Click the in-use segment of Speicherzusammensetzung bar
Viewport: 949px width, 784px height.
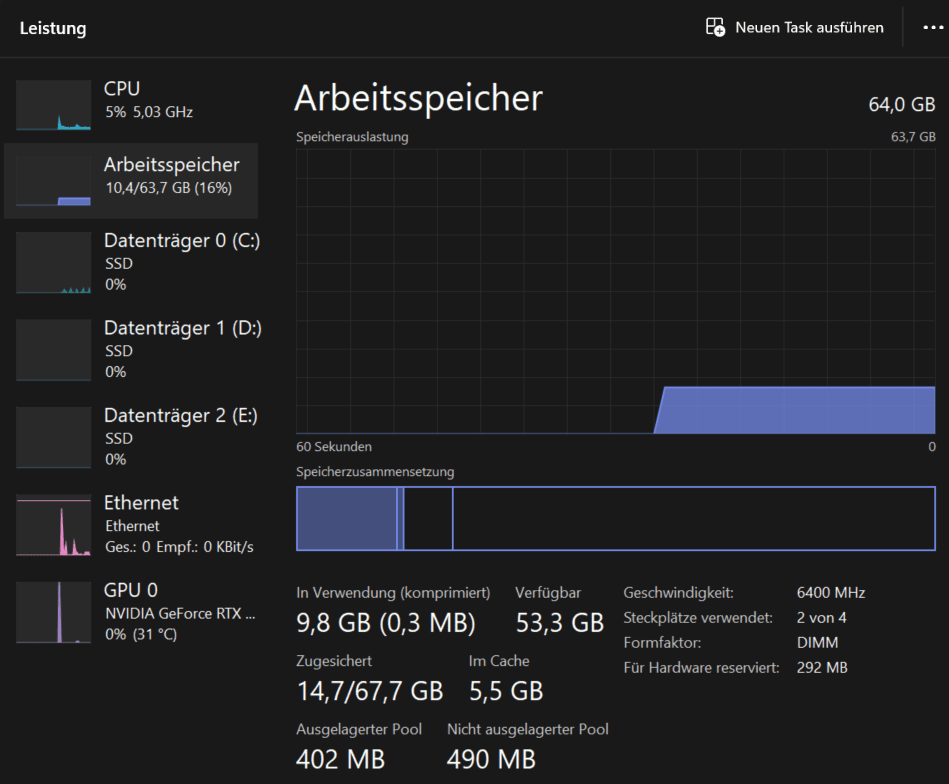pos(346,519)
